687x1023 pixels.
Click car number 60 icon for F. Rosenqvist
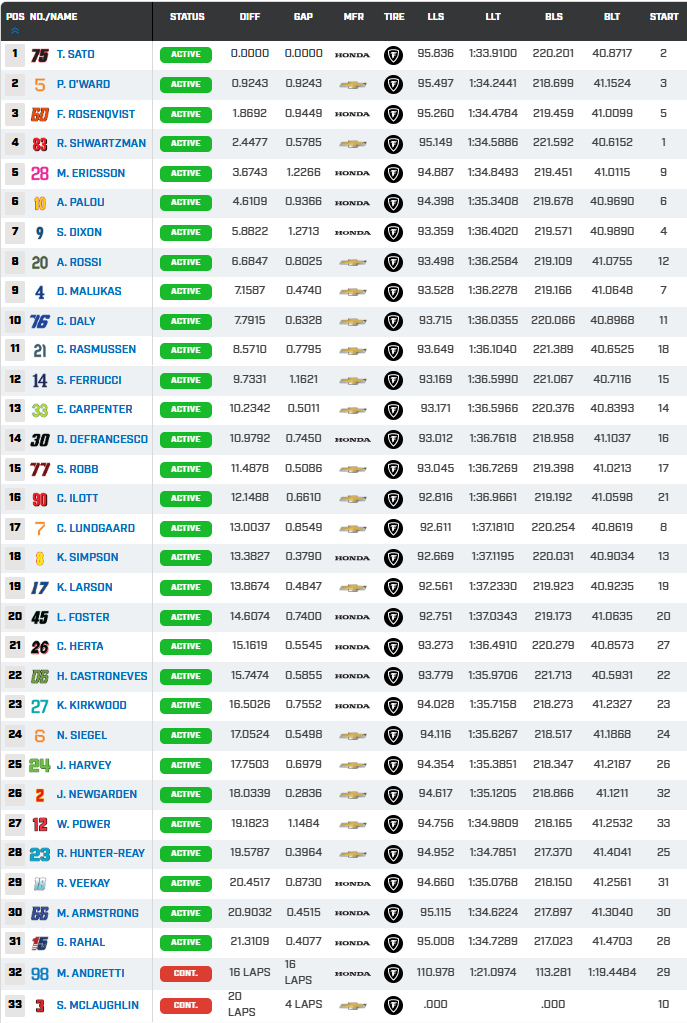40,114
